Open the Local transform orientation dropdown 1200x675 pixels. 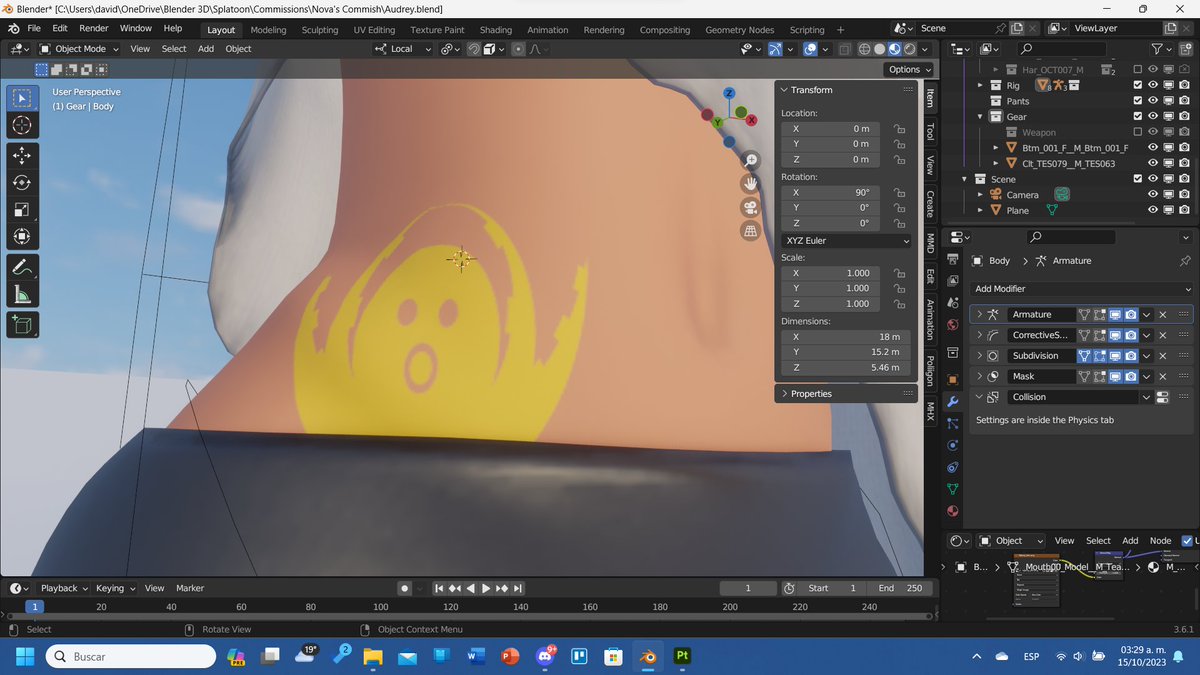[403, 49]
